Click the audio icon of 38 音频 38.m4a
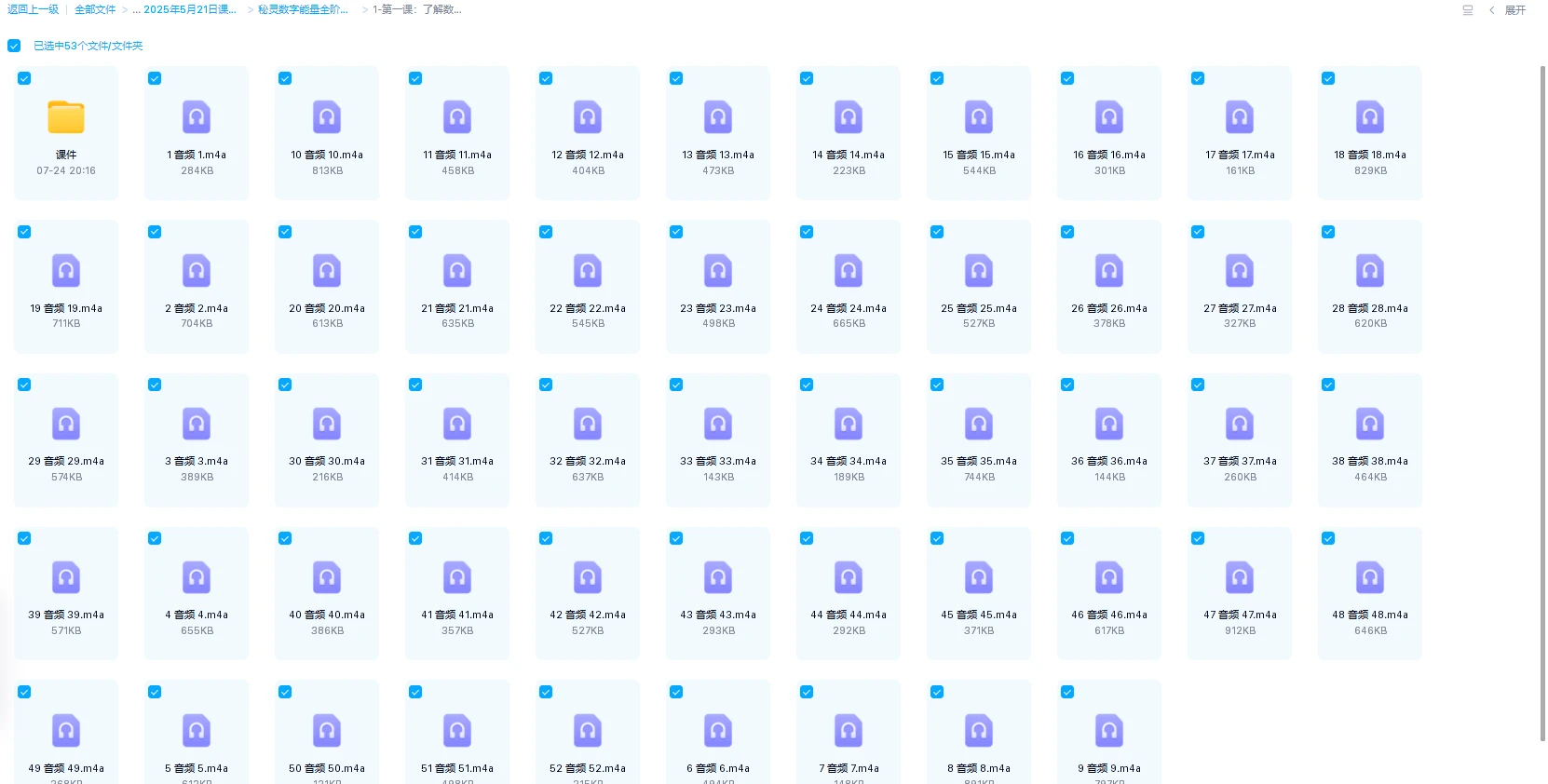The height and width of the screenshot is (784, 1548). tap(1370, 424)
